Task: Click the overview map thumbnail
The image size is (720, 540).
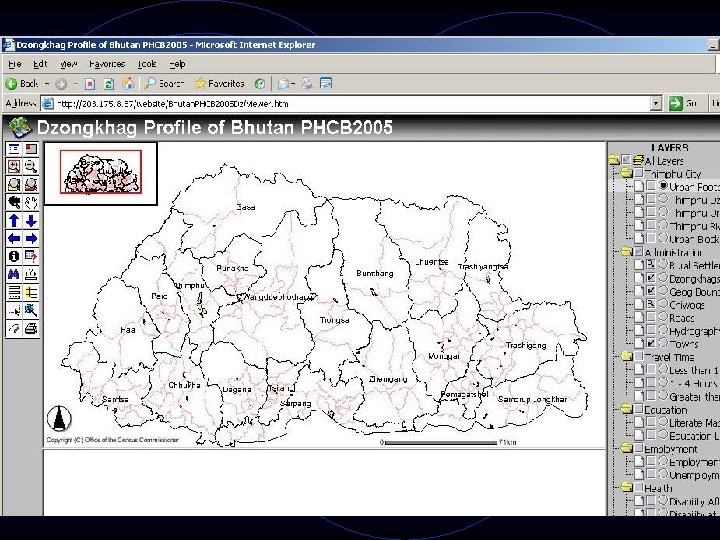Action: point(101,172)
